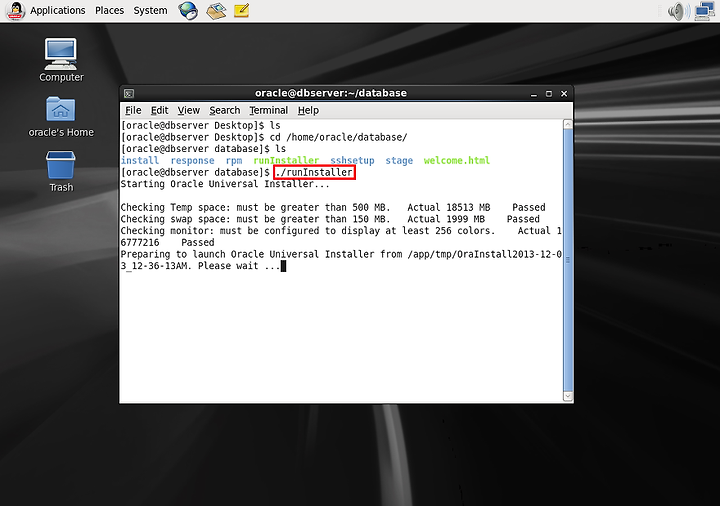
Task: Click the terminal scrollbar down arrow
Action: 568,396
